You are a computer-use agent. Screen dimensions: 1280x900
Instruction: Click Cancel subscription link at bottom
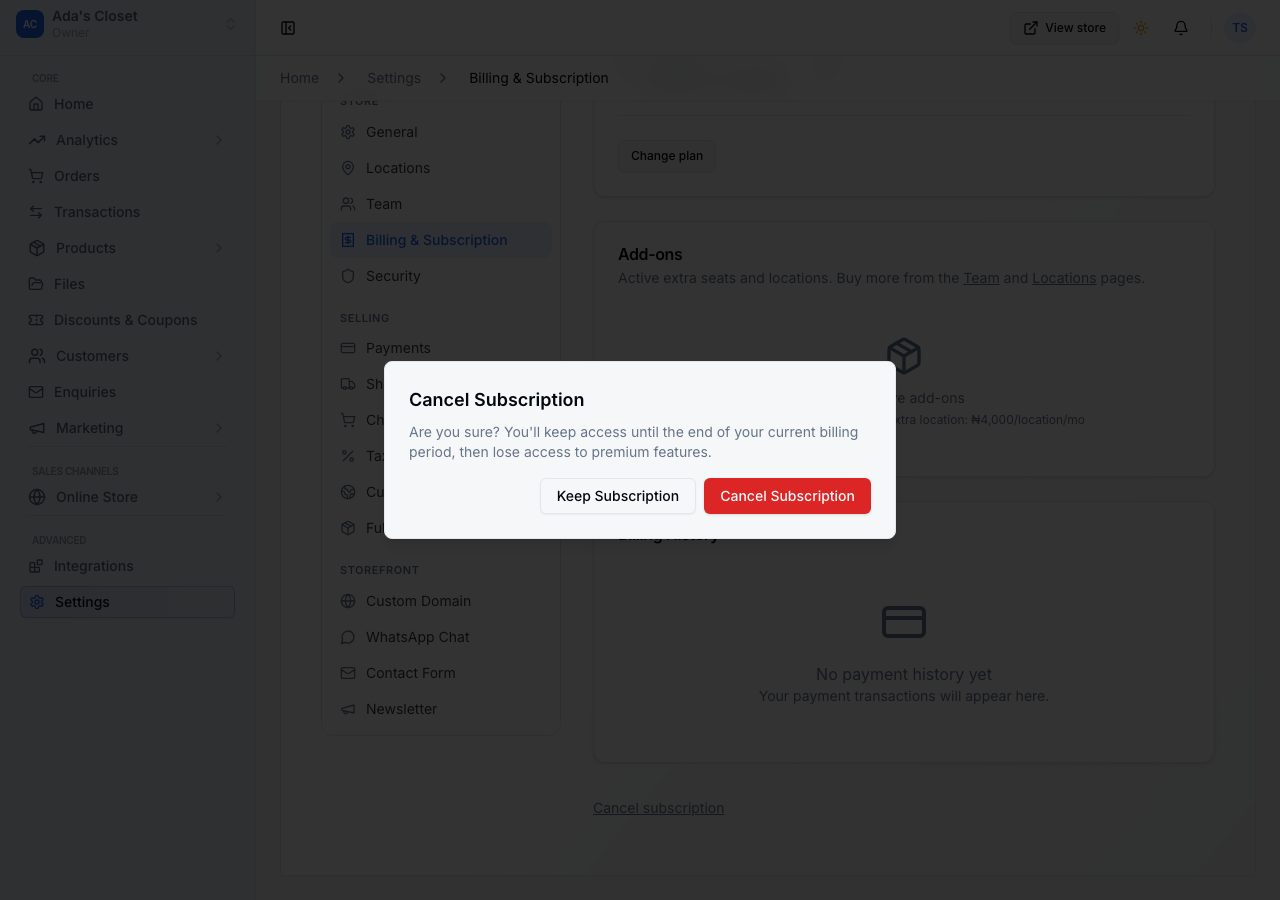point(658,808)
